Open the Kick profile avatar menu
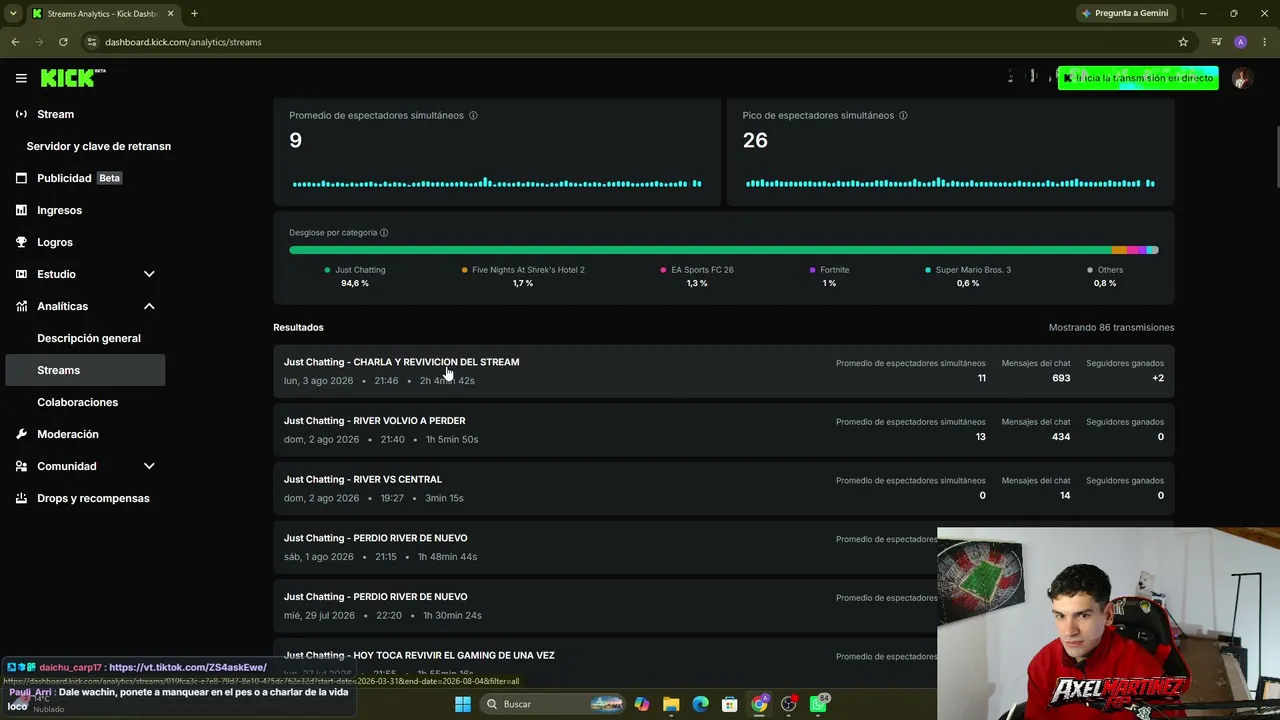This screenshot has height=720, width=1280. pos(1242,78)
